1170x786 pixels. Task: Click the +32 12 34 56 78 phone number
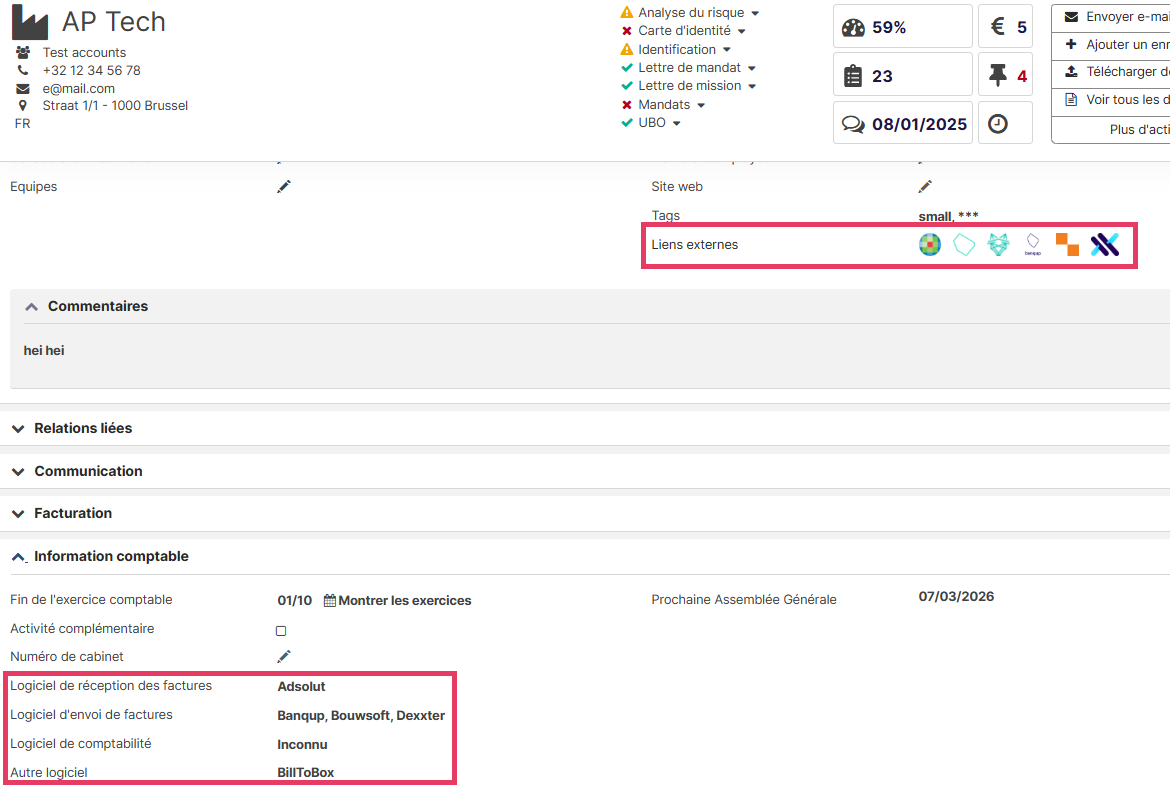pos(91,70)
